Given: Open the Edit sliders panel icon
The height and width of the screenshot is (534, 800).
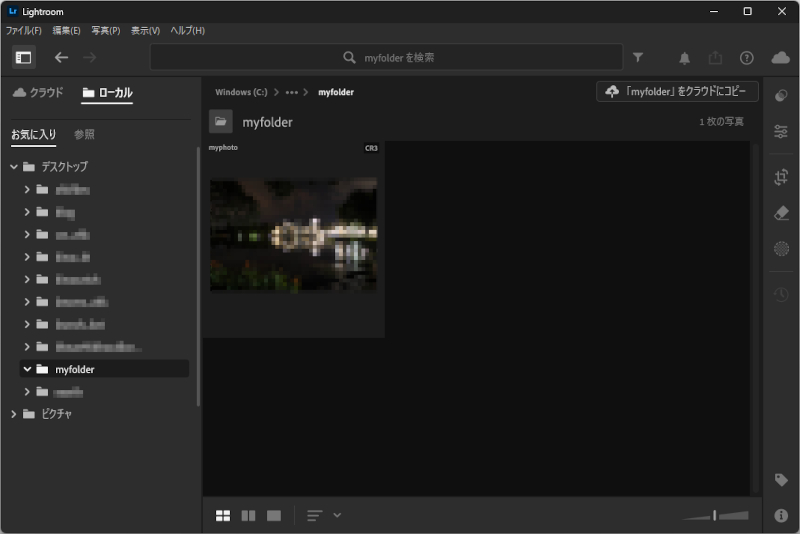Looking at the screenshot, I should [781, 132].
